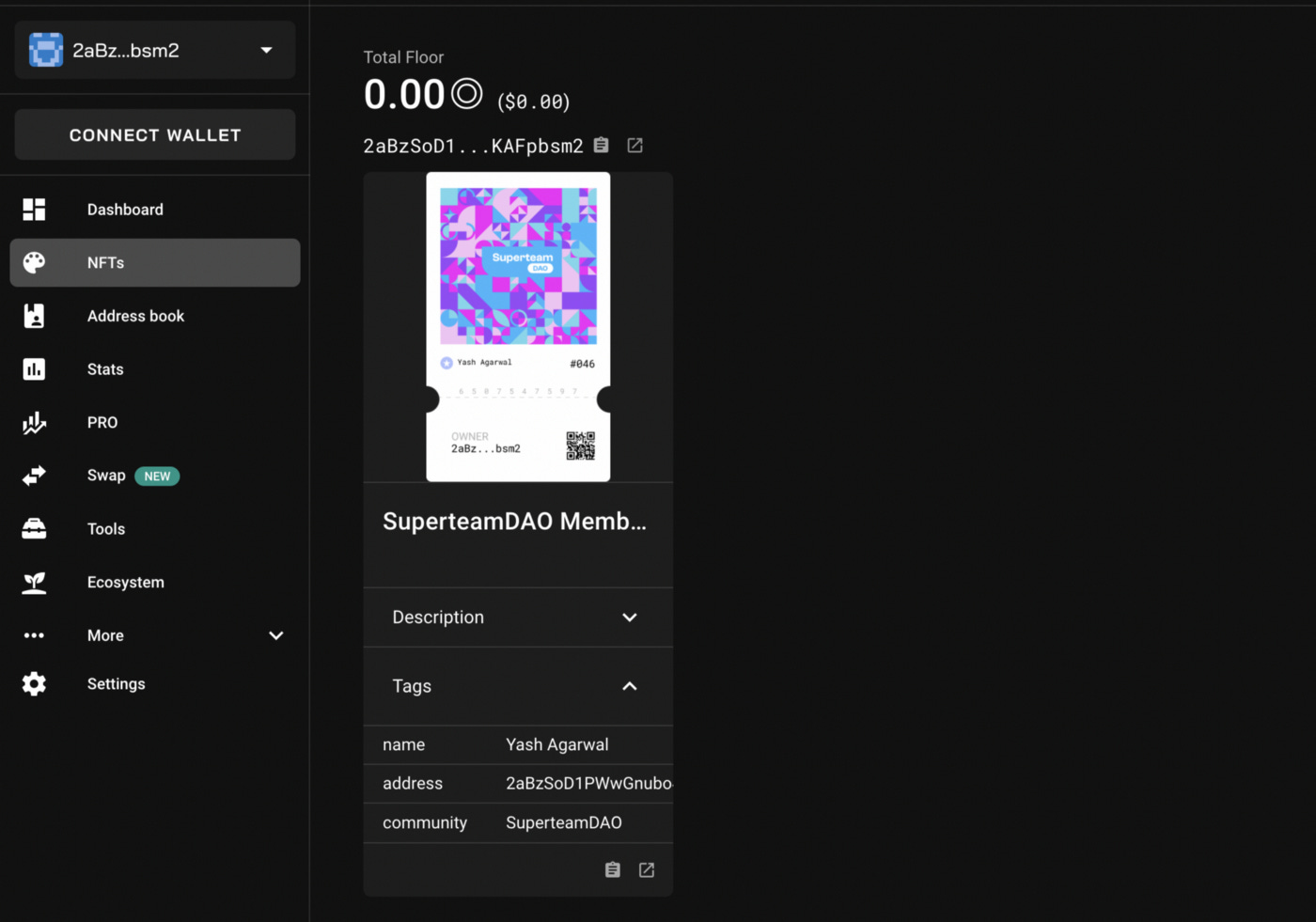Click the Tools toolbox icon

(x=34, y=528)
